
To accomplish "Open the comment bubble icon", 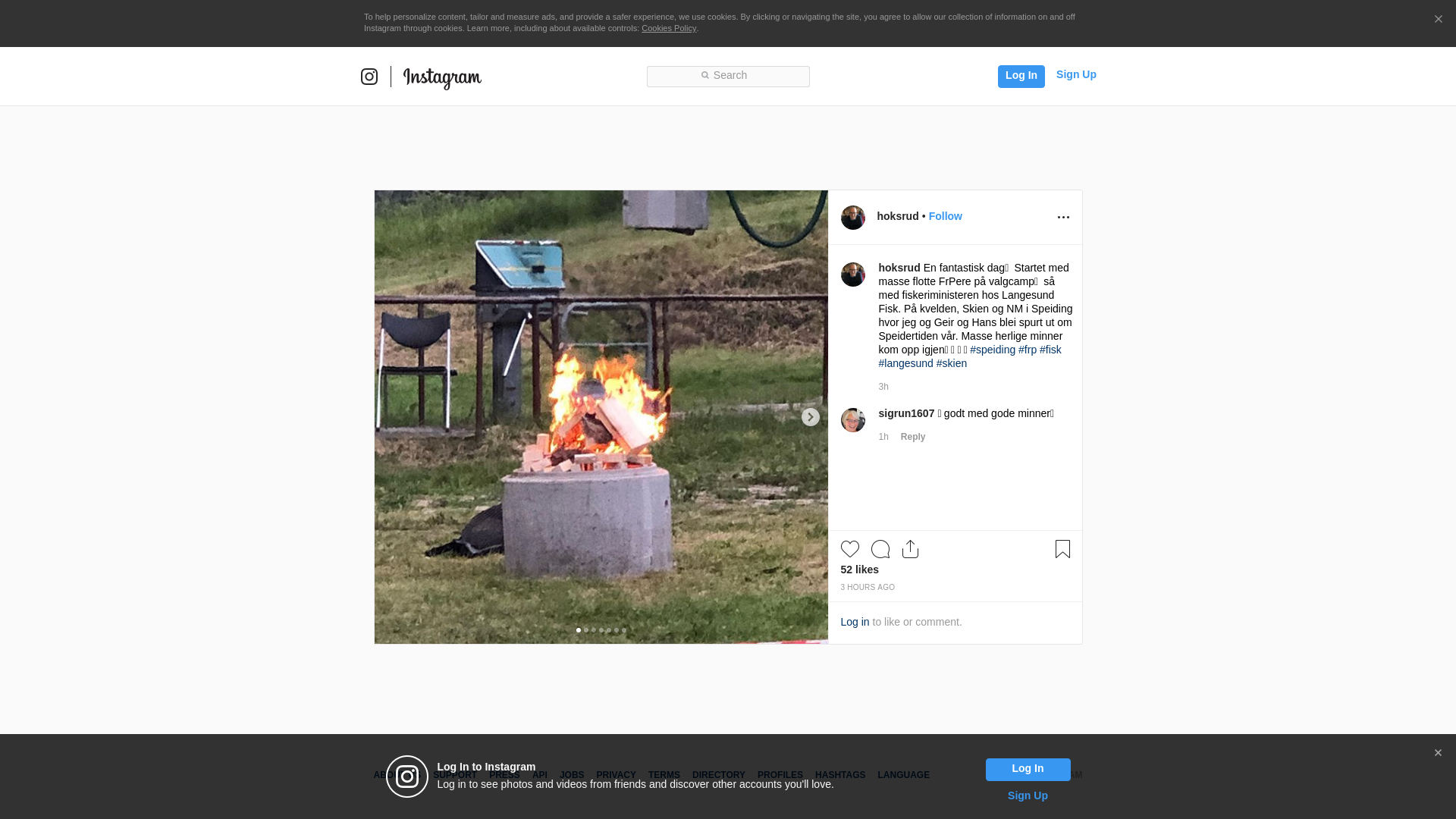I will tap(880, 549).
